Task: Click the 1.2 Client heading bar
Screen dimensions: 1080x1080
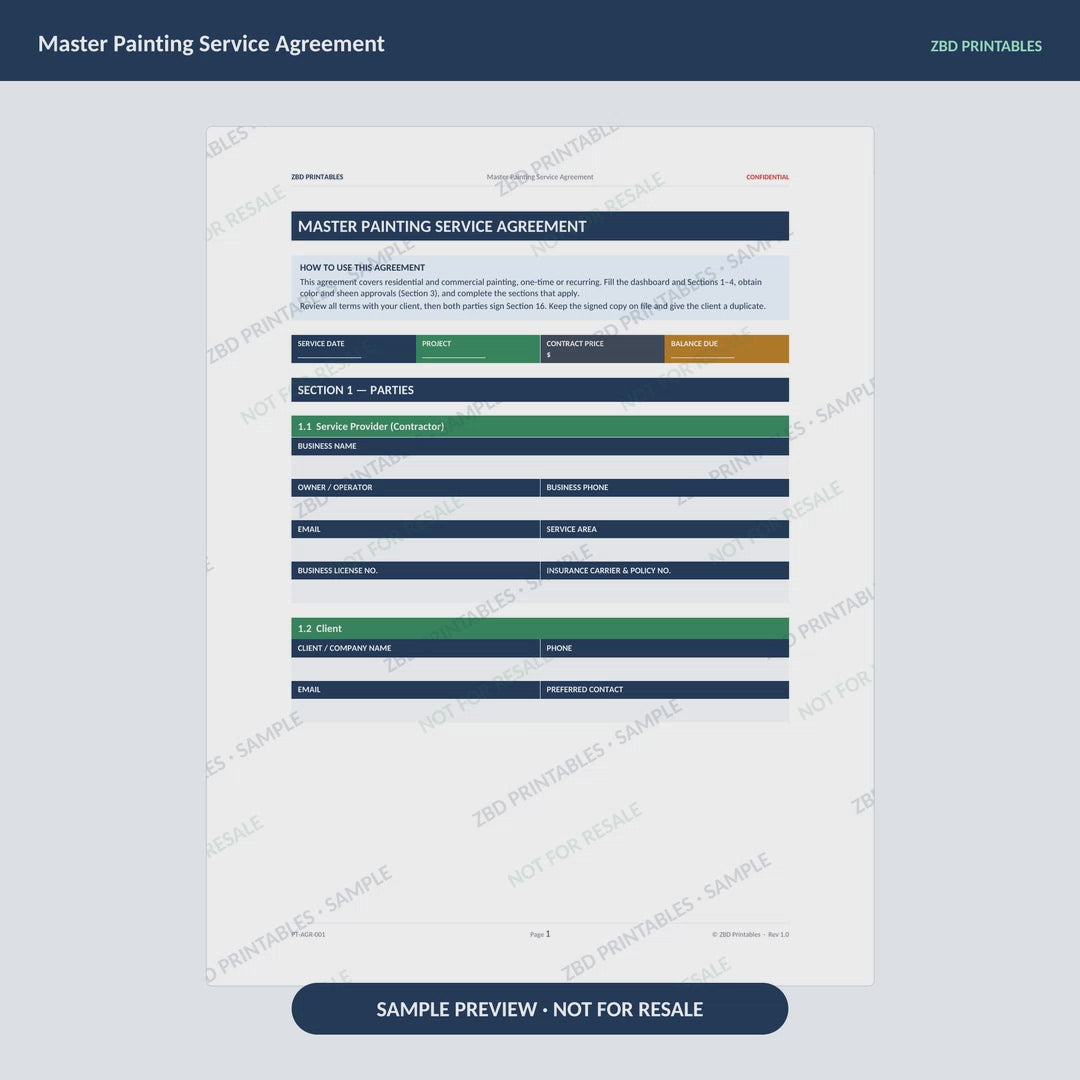Action: pos(540,628)
